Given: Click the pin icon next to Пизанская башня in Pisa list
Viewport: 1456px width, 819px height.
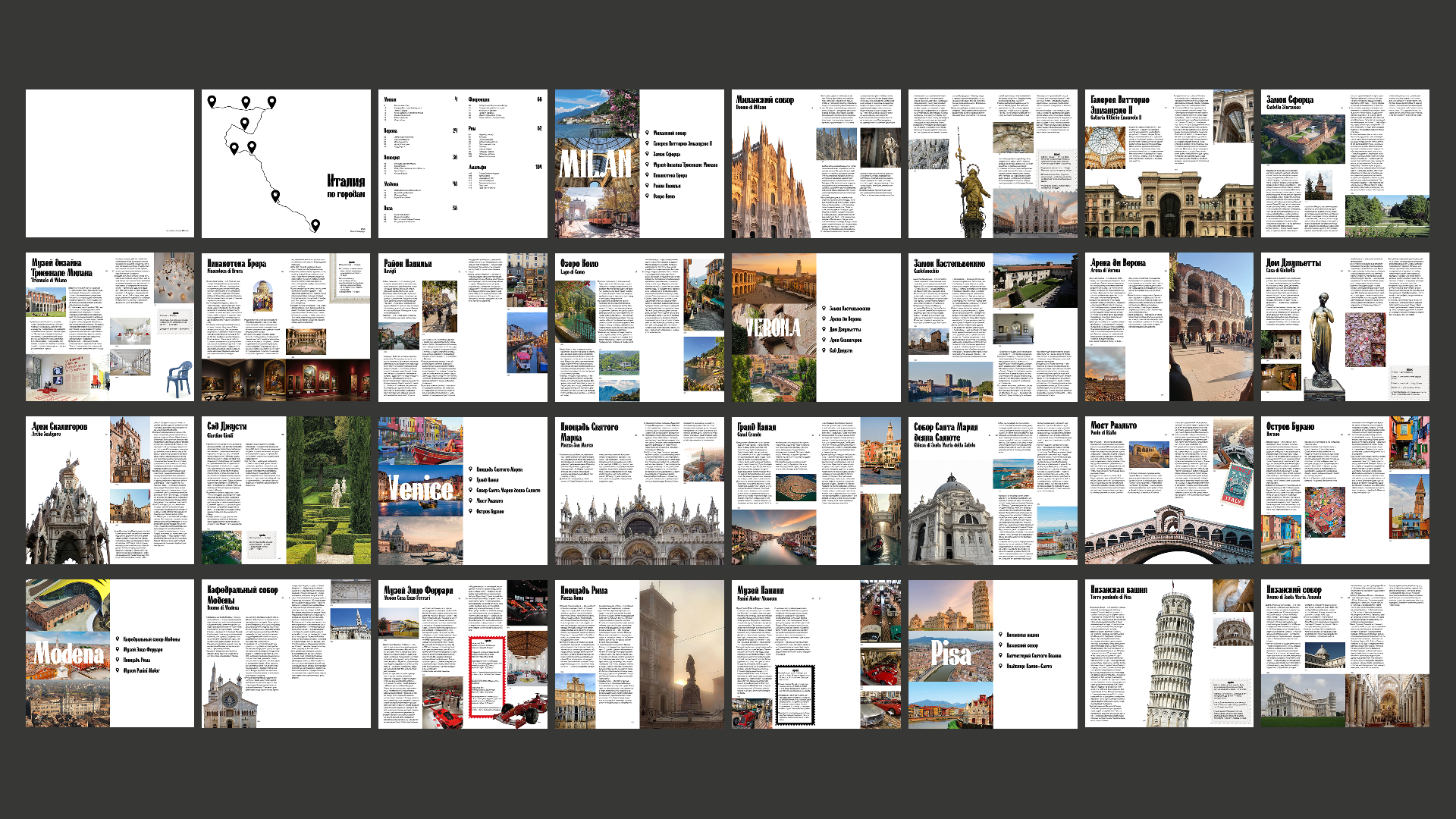Looking at the screenshot, I should click(1000, 635).
